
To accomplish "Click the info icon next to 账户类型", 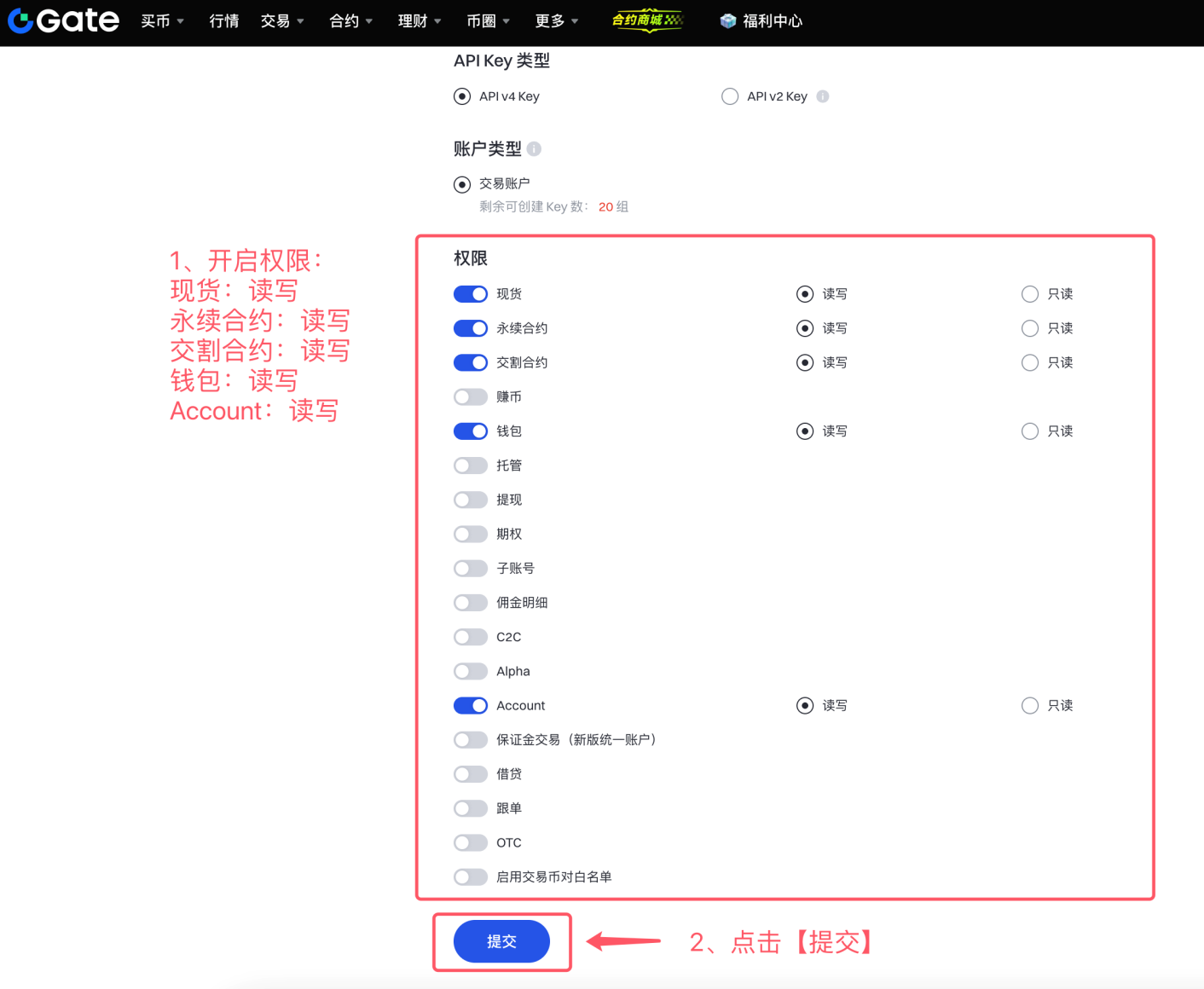I will [x=535, y=148].
